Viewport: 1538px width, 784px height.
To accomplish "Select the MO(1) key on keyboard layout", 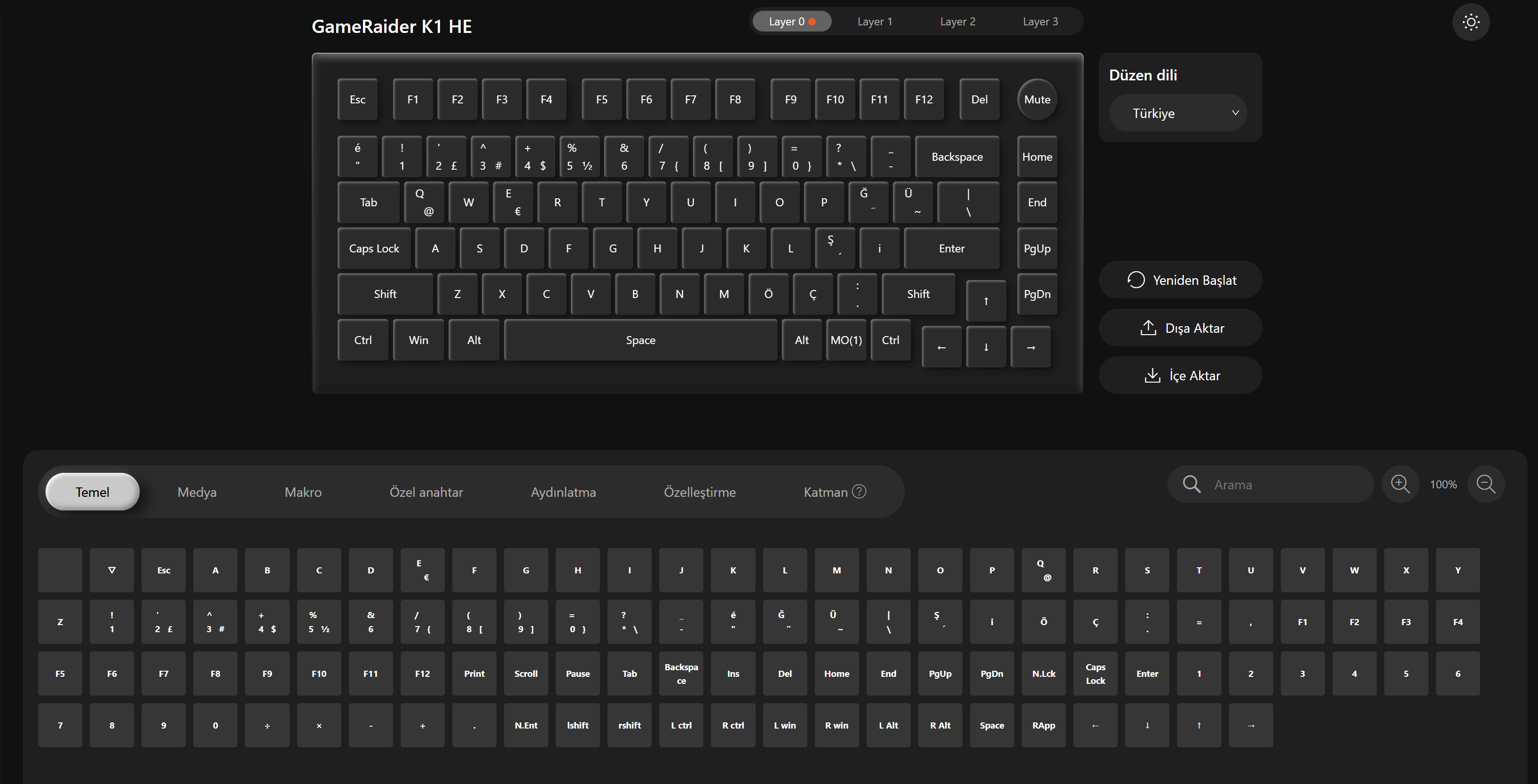I will 846,340.
